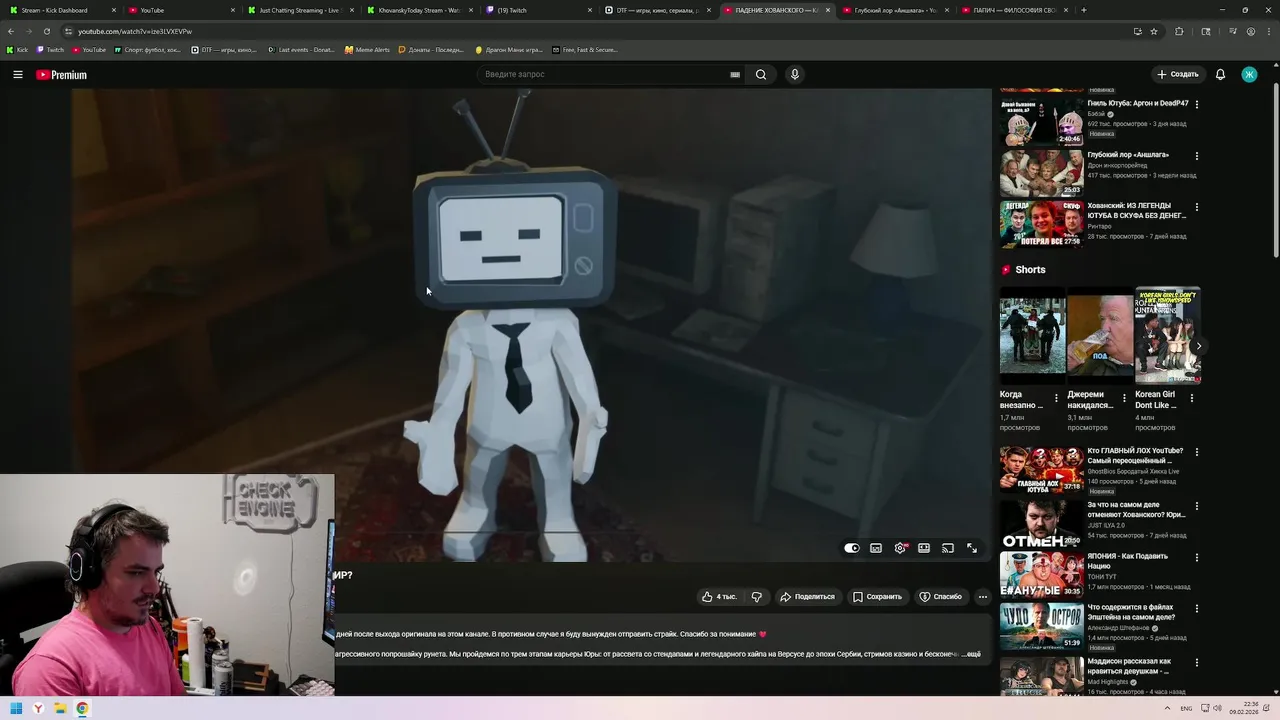1280x720 pixels.
Task: Open 'Meme Alerts' bookmark
Action: click(x=367, y=49)
